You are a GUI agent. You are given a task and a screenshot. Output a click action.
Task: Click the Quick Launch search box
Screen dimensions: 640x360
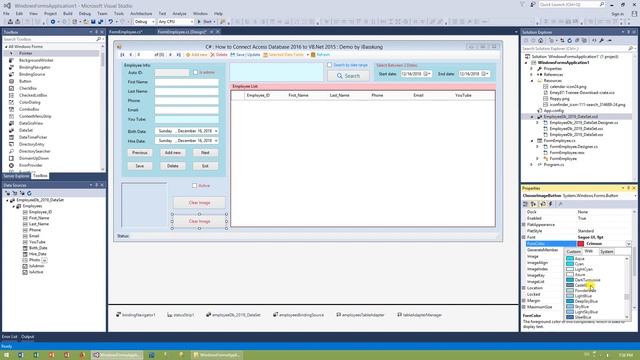(571, 4)
